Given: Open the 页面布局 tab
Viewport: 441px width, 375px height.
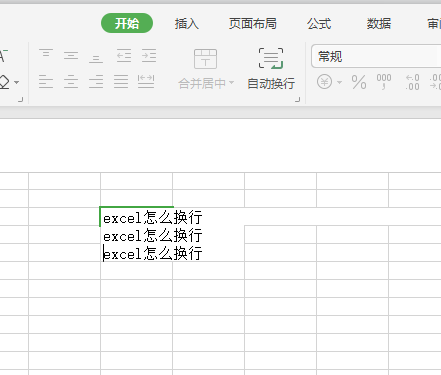Looking at the screenshot, I should coord(253,24).
